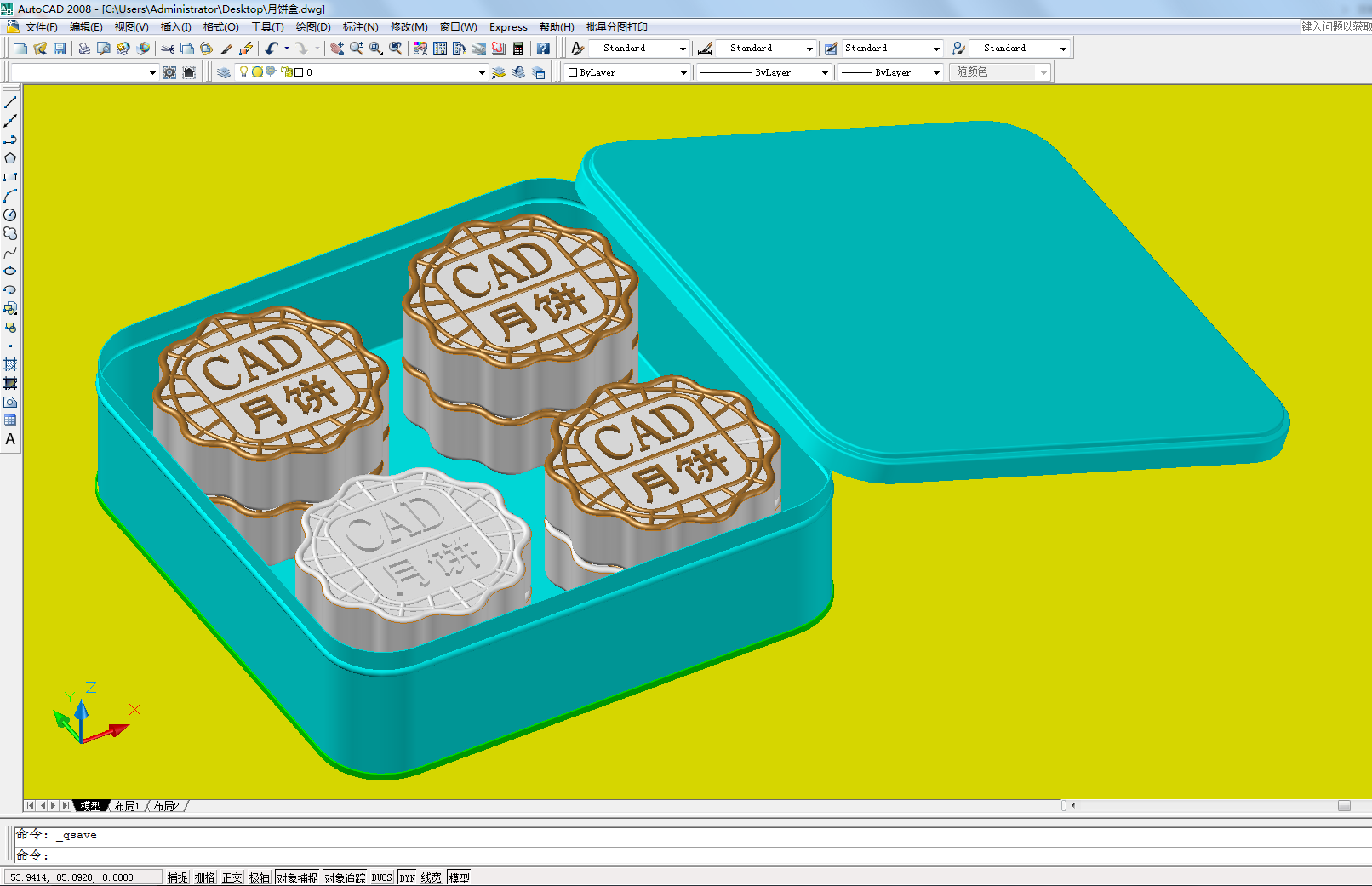Open the 修改(M) menu

click(409, 27)
